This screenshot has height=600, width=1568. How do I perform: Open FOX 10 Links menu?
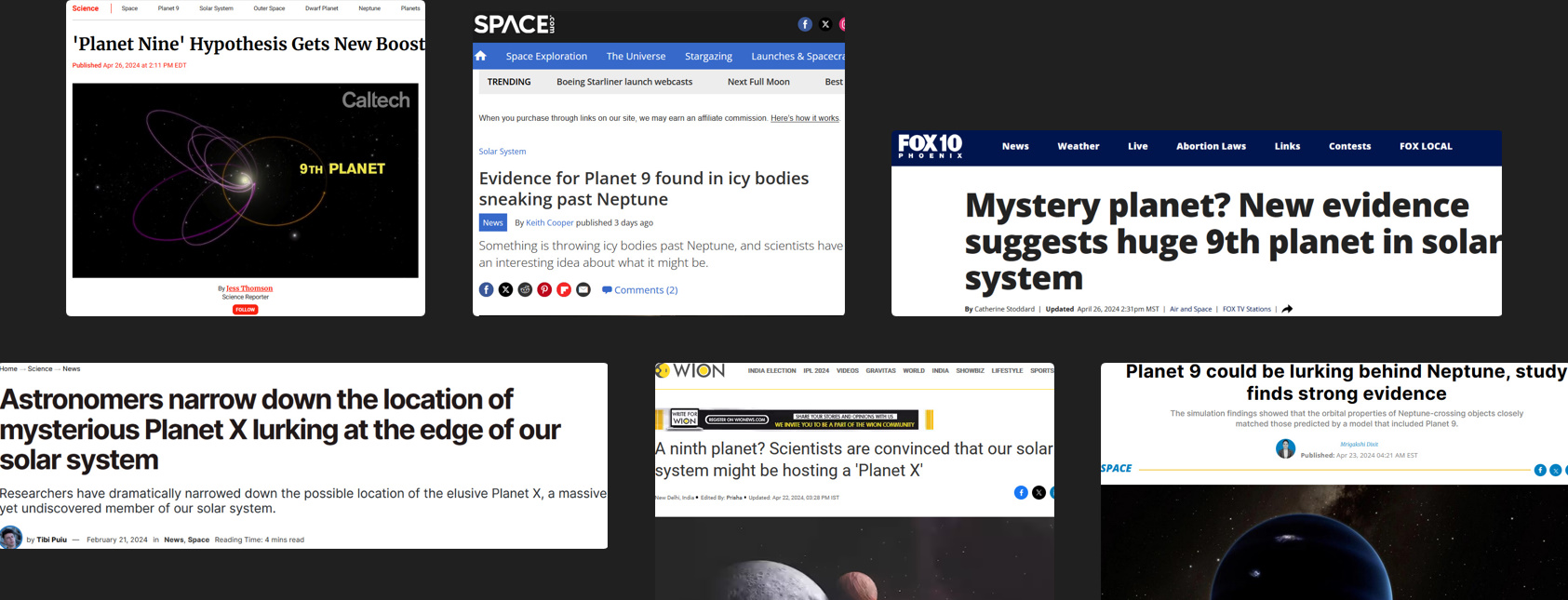click(1287, 146)
